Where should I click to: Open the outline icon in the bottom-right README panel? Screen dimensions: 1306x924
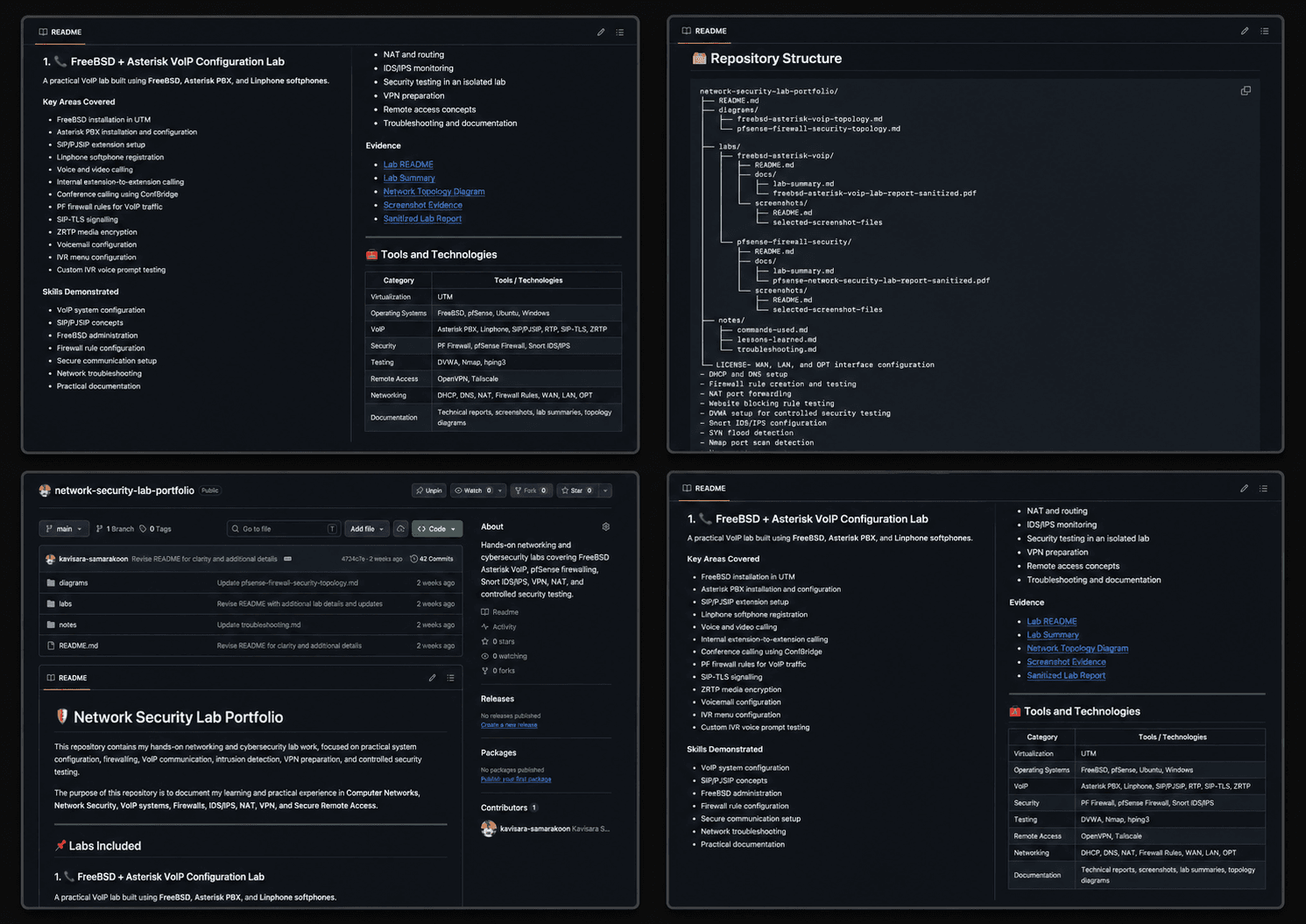click(1263, 489)
